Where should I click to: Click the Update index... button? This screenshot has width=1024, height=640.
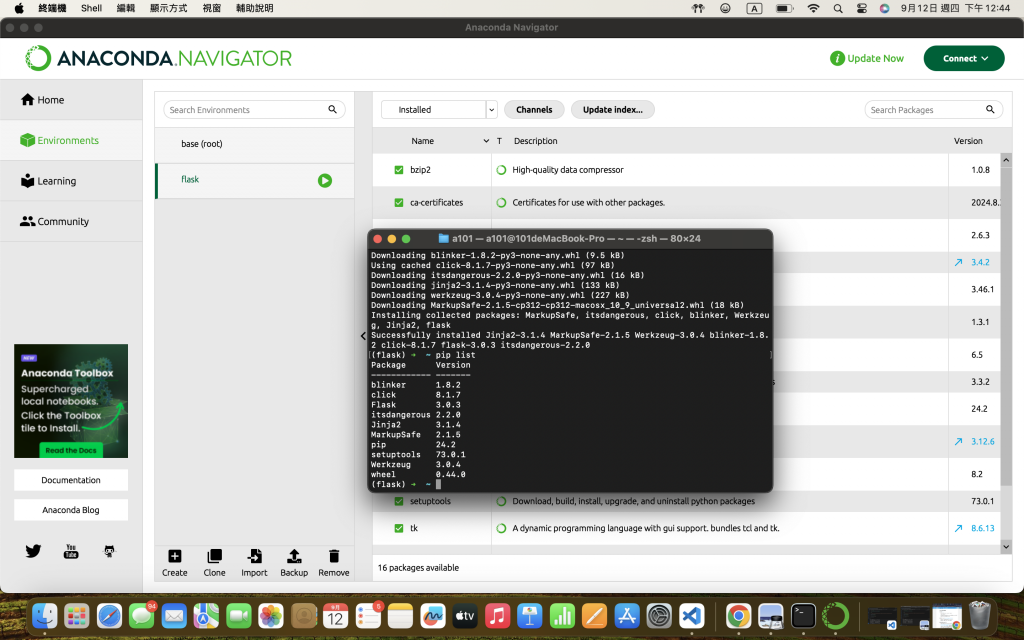click(x=613, y=110)
